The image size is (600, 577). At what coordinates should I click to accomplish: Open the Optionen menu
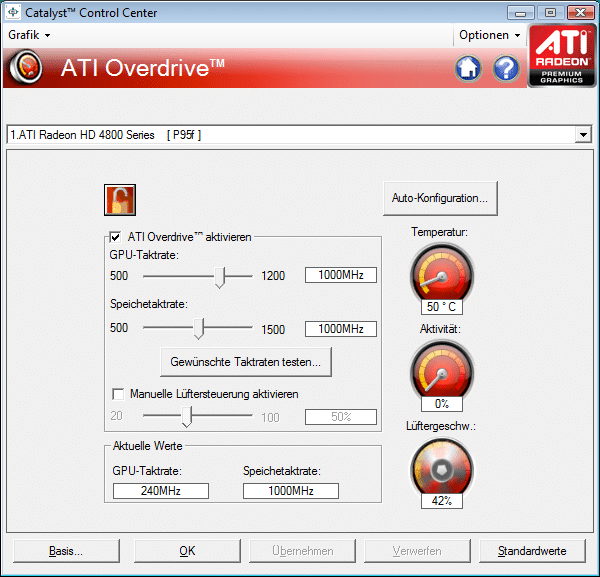click(489, 35)
